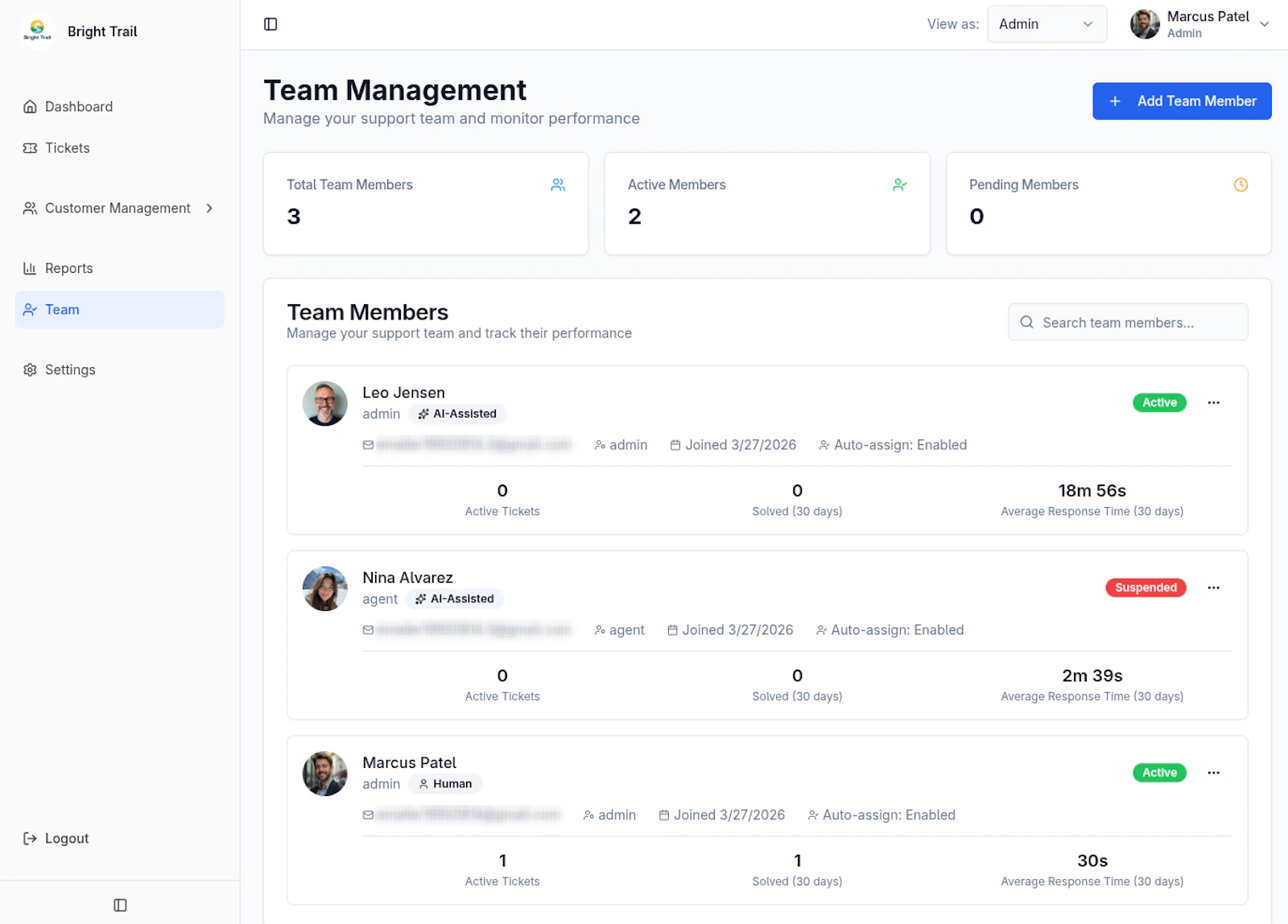1288x924 pixels.
Task: Click Marcus Patel's Active status badge
Action: click(x=1159, y=773)
